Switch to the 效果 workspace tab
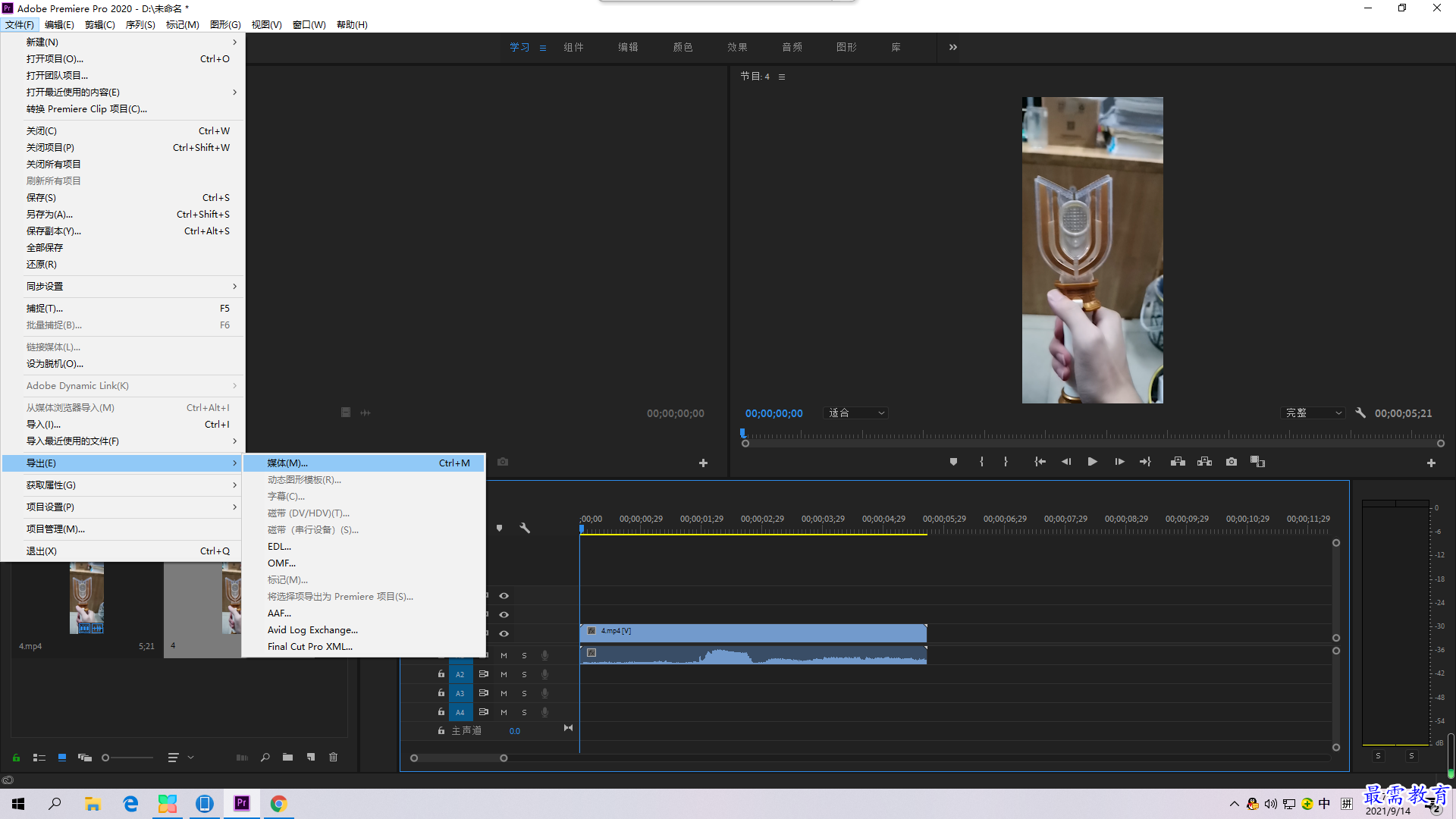The width and height of the screenshot is (1456, 819). click(737, 47)
